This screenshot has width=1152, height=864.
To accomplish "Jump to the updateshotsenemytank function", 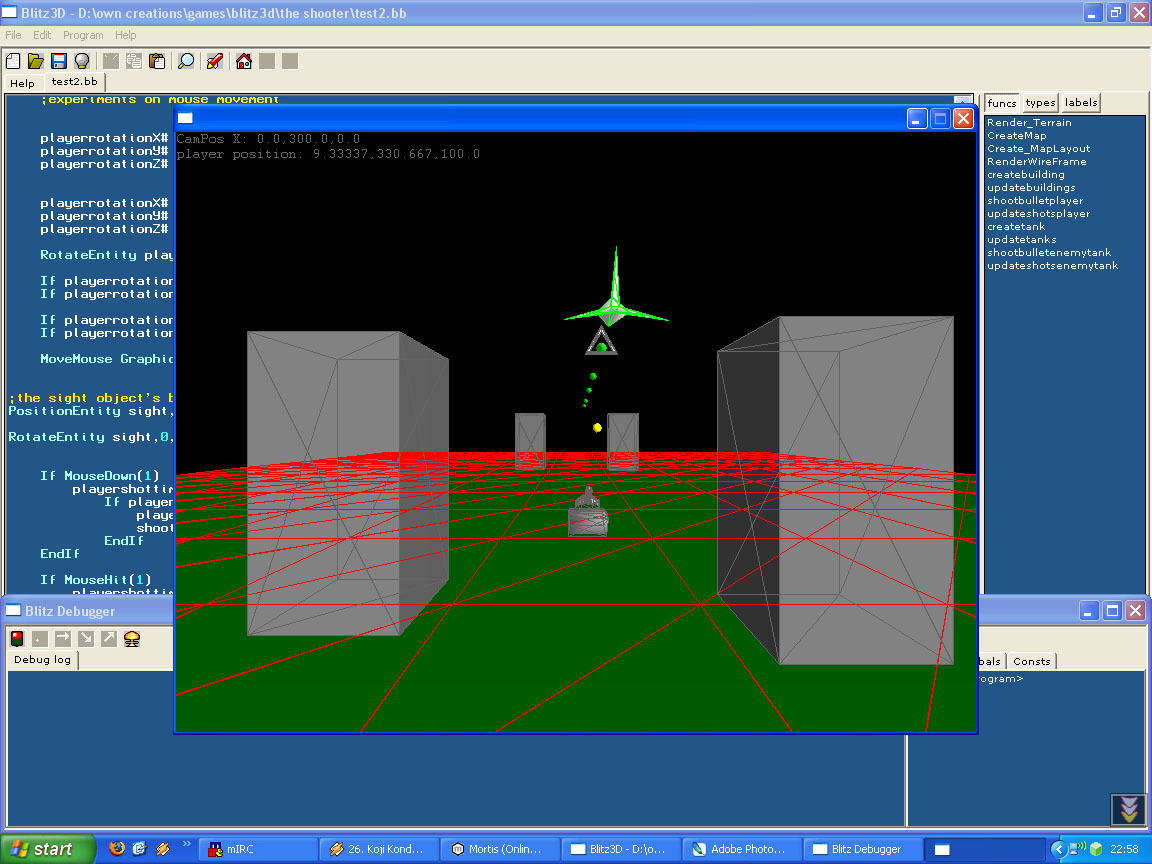I will tap(1052, 266).
